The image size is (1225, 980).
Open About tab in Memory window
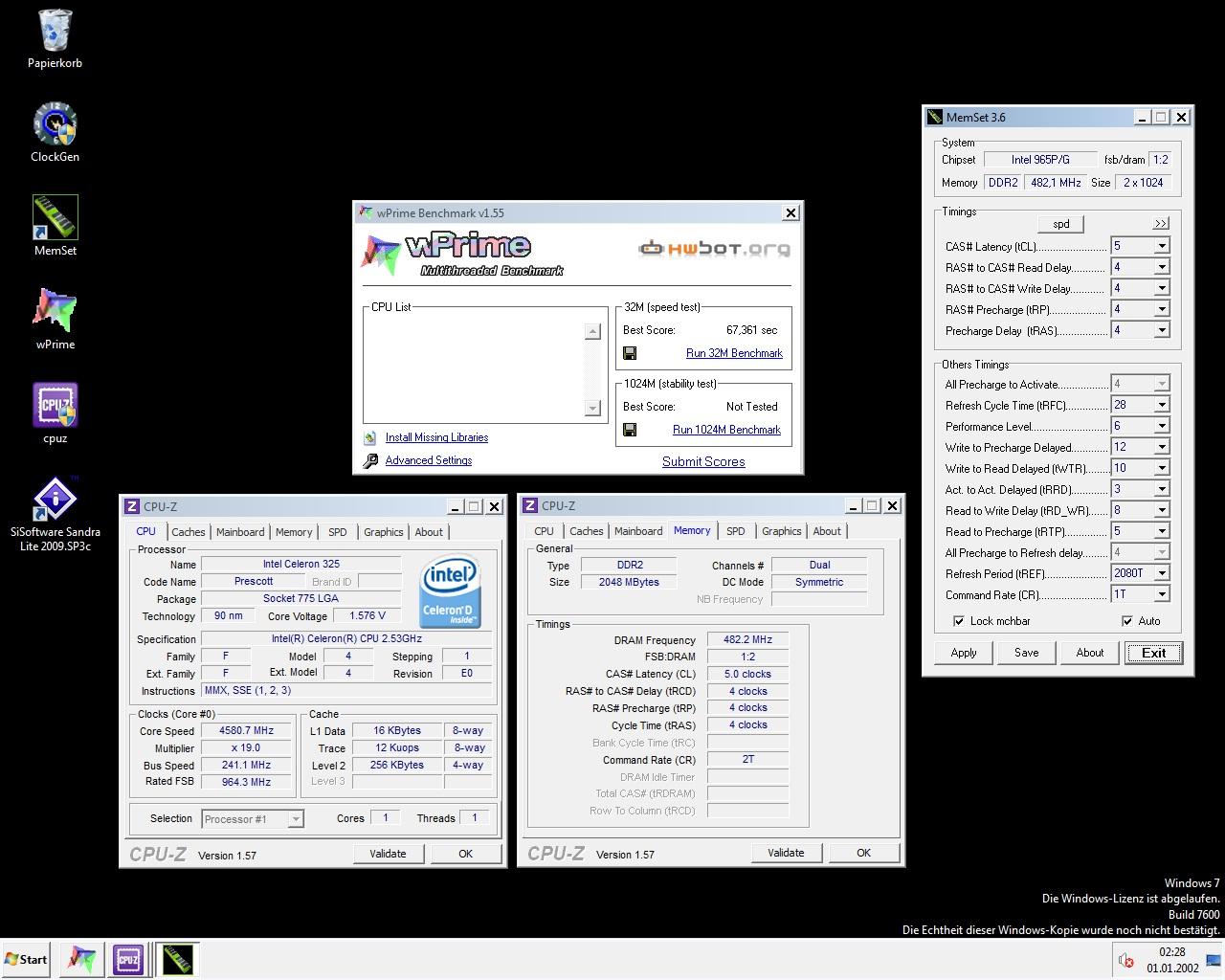(x=827, y=531)
